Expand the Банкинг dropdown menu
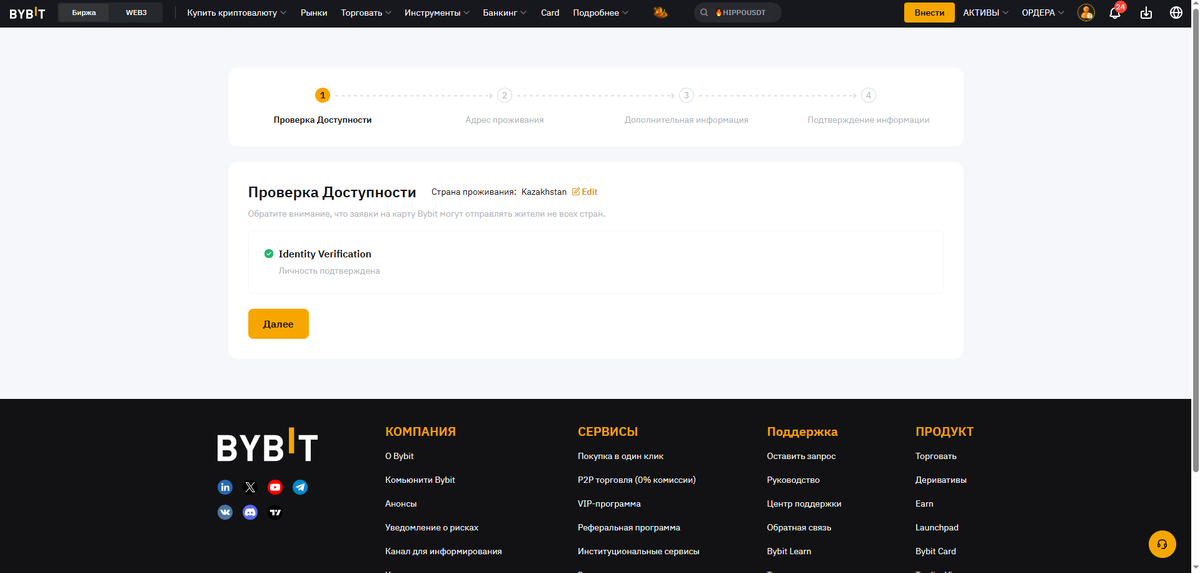 point(505,13)
